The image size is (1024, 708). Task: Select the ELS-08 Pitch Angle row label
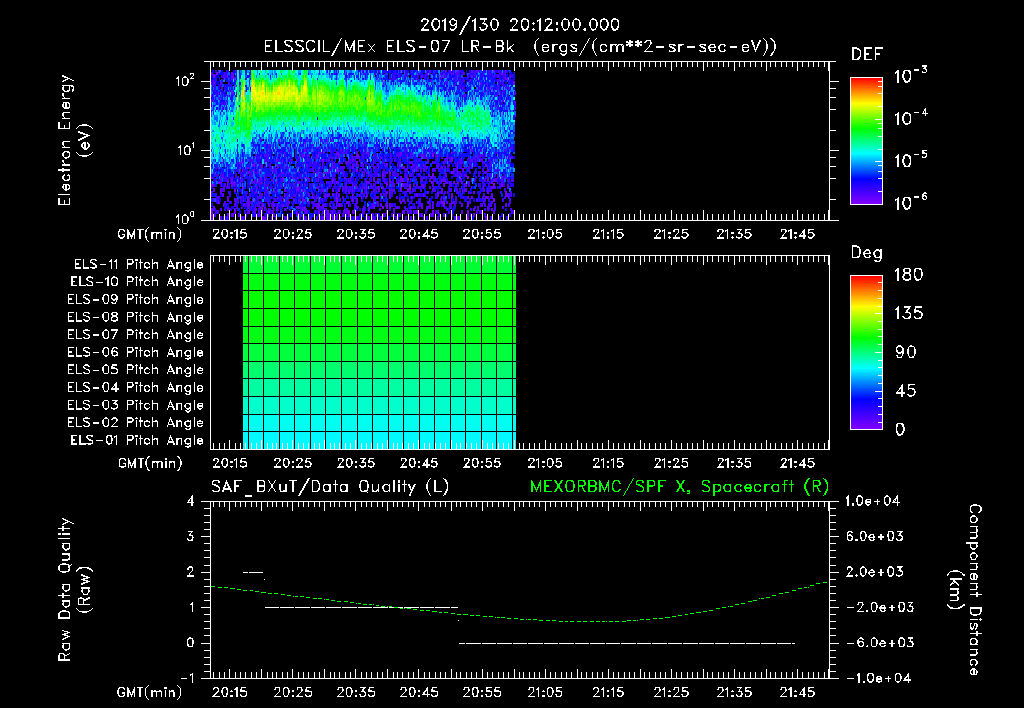[x=136, y=317]
